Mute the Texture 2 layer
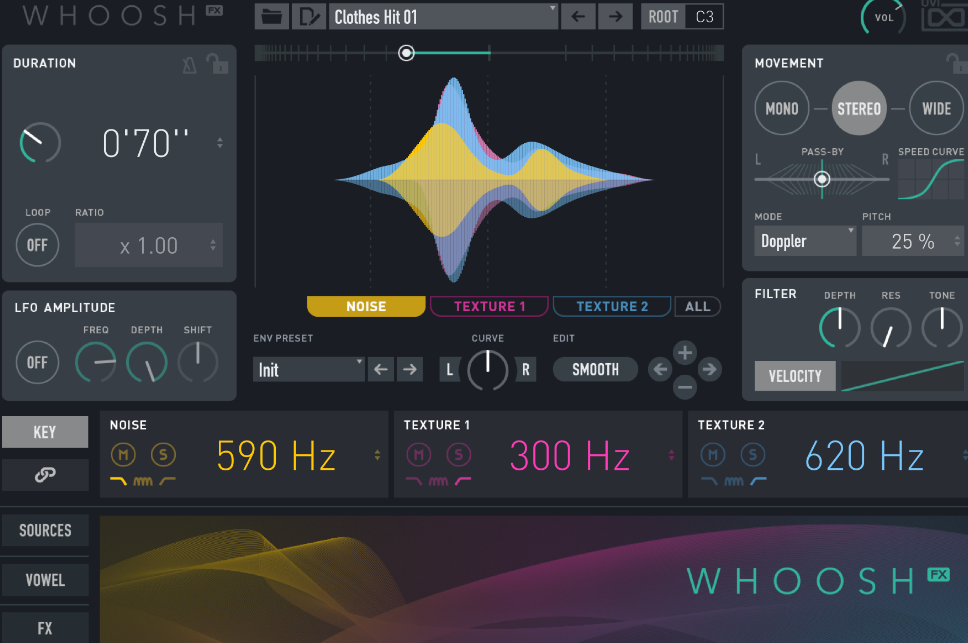 click(x=712, y=455)
